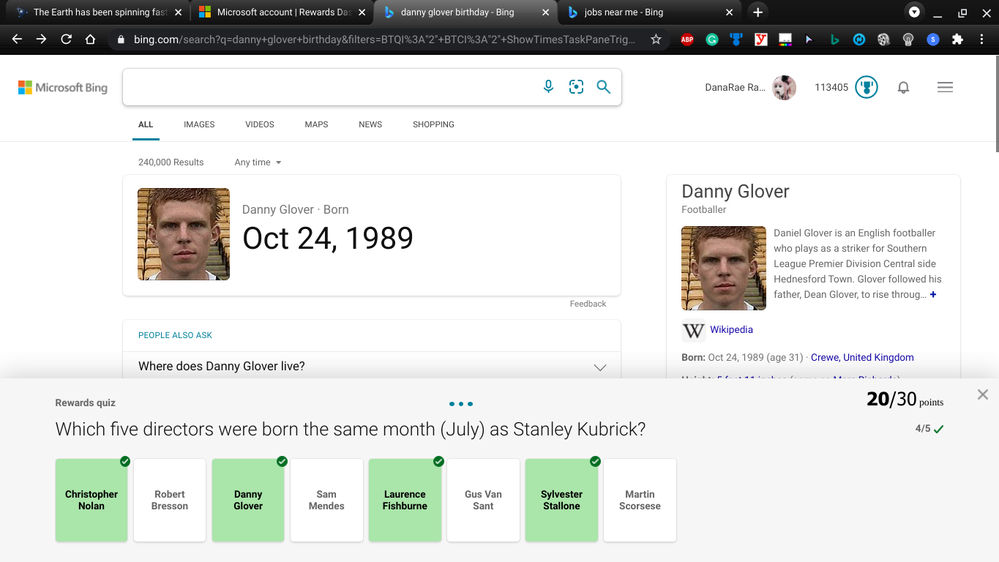This screenshot has height=562, width=999.
Task: Open the Grammarly extension icon
Action: (712, 40)
